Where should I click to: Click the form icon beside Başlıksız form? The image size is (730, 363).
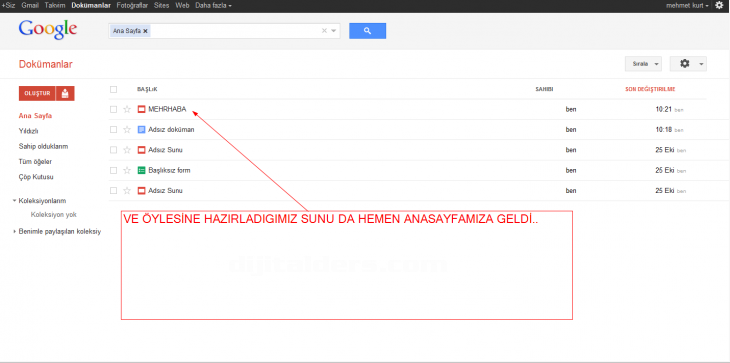[142, 170]
